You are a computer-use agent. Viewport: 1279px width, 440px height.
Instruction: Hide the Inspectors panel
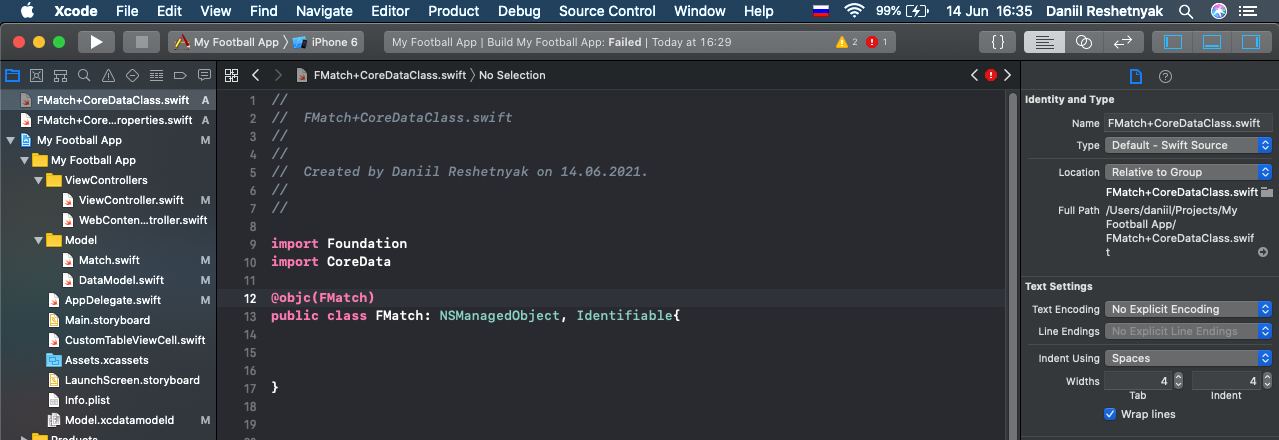(x=1250, y=42)
